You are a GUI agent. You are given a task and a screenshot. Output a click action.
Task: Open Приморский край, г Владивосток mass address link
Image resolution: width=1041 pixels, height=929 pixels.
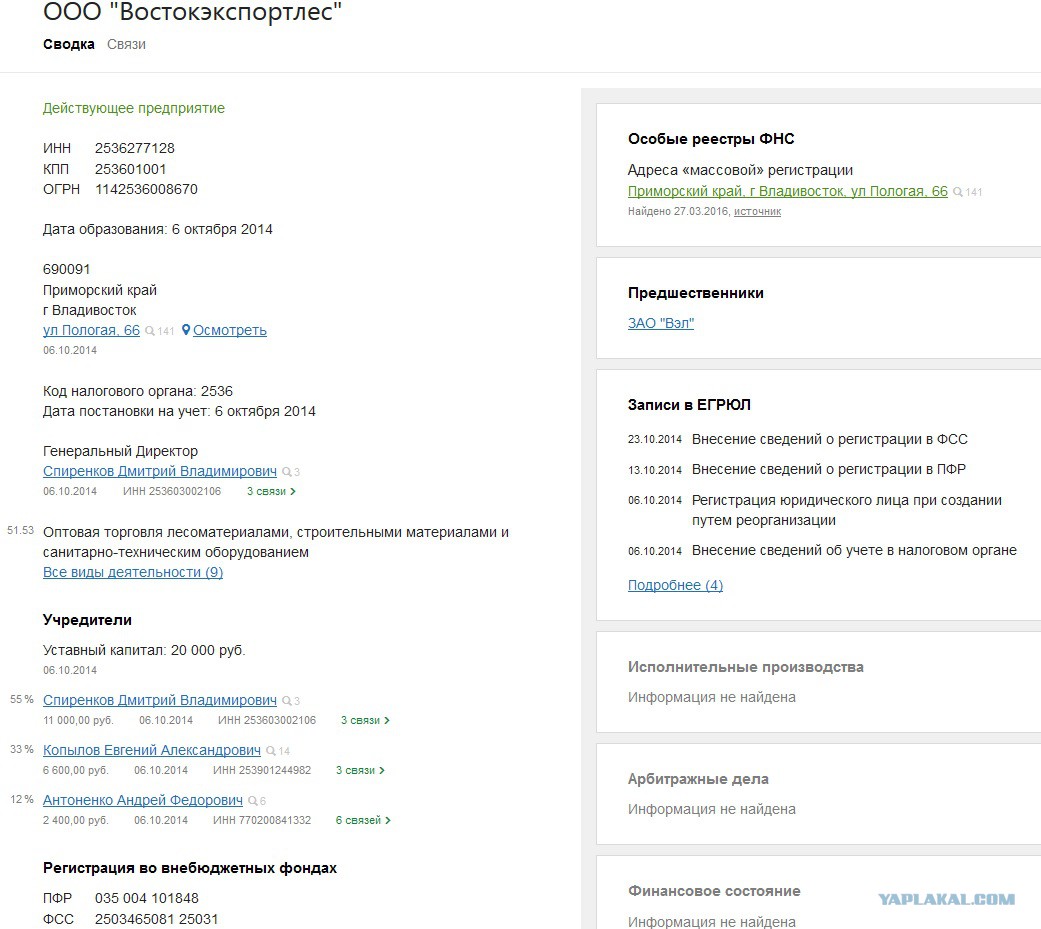pos(787,191)
